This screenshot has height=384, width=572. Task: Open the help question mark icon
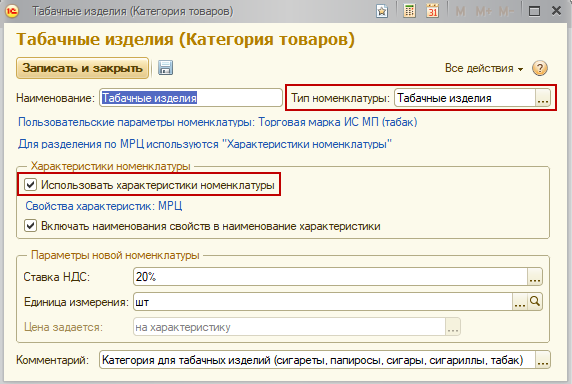[x=540, y=68]
